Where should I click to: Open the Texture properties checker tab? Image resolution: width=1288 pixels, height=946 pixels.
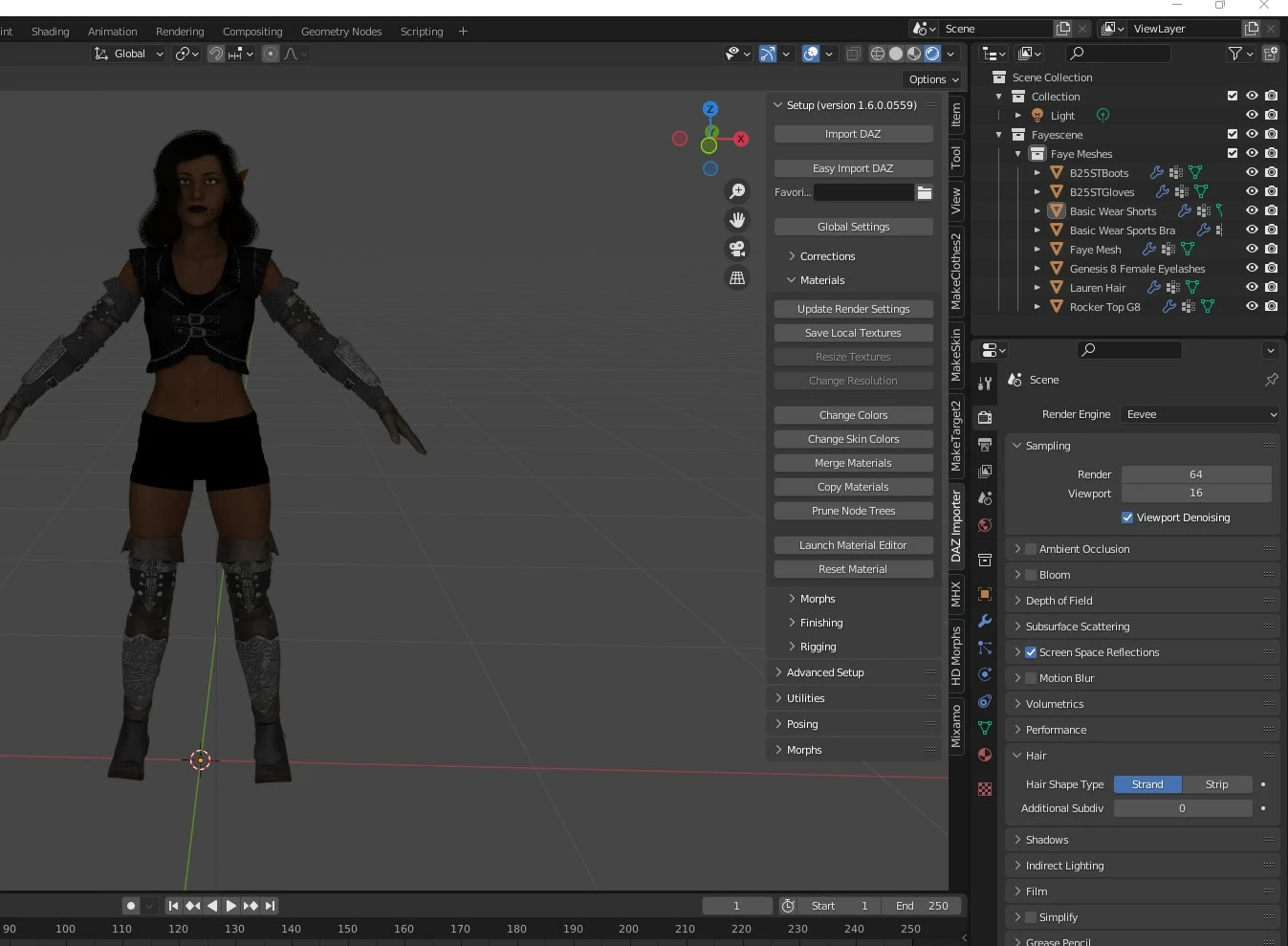[985, 789]
